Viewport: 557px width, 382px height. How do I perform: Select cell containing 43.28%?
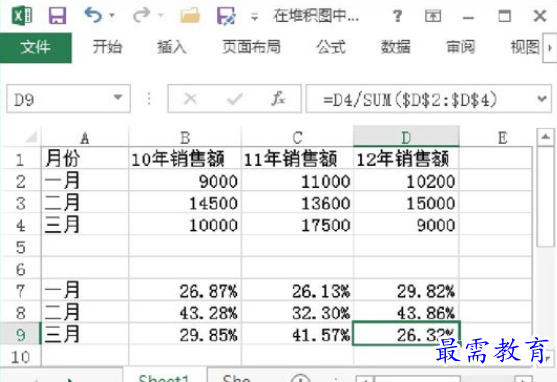pyautogui.click(x=185, y=312)
